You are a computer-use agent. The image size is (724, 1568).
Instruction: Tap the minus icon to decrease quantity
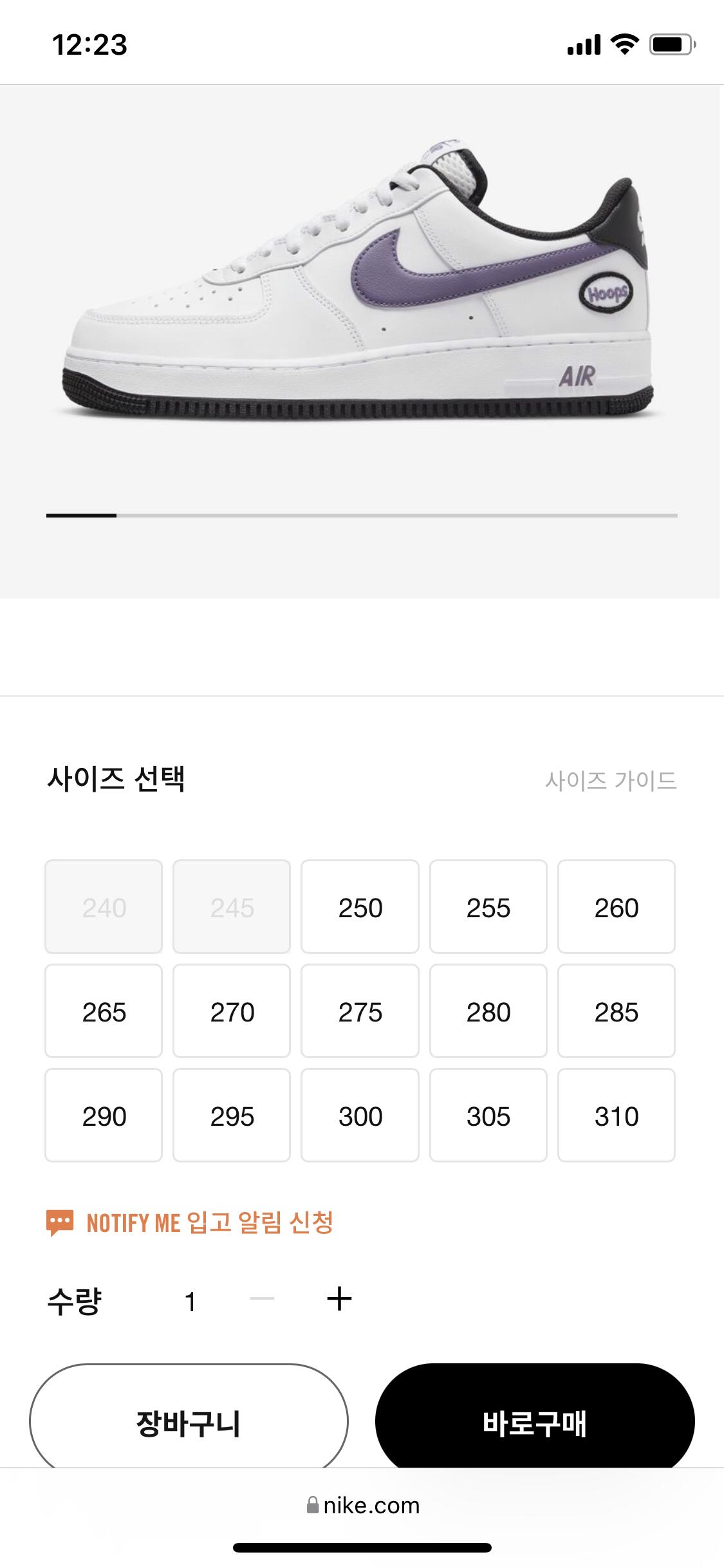pyautogui.click(x=262, y=1299)
